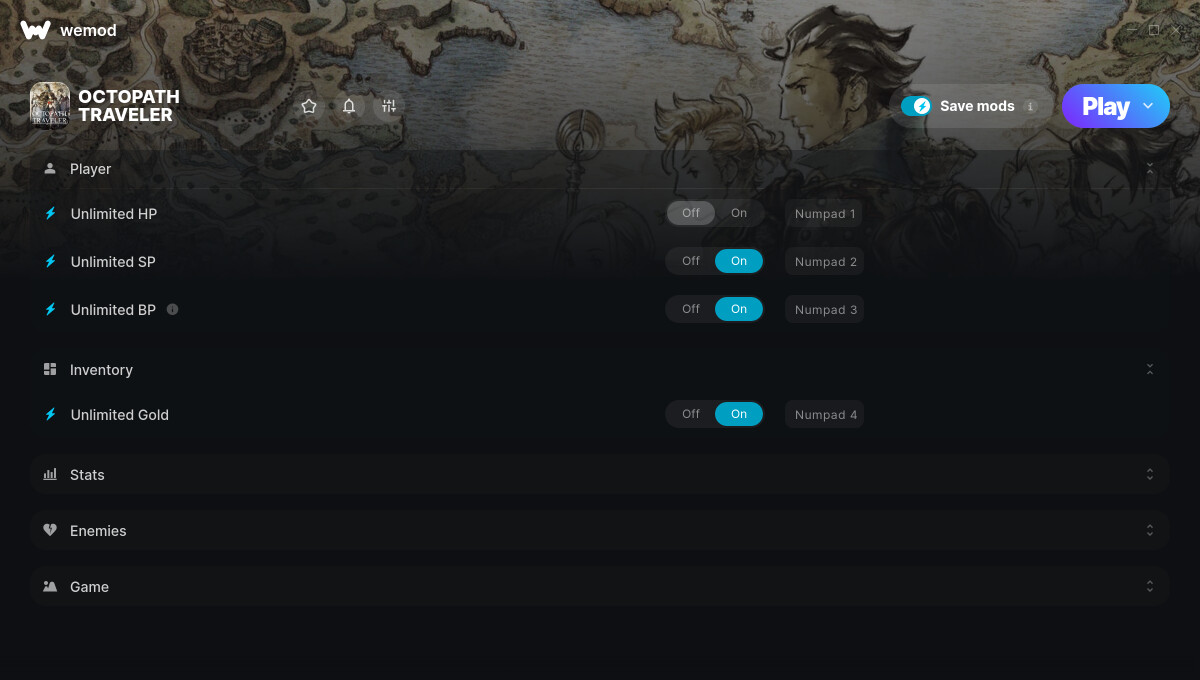Open the mod settings sliders icon

click(389, 106)
